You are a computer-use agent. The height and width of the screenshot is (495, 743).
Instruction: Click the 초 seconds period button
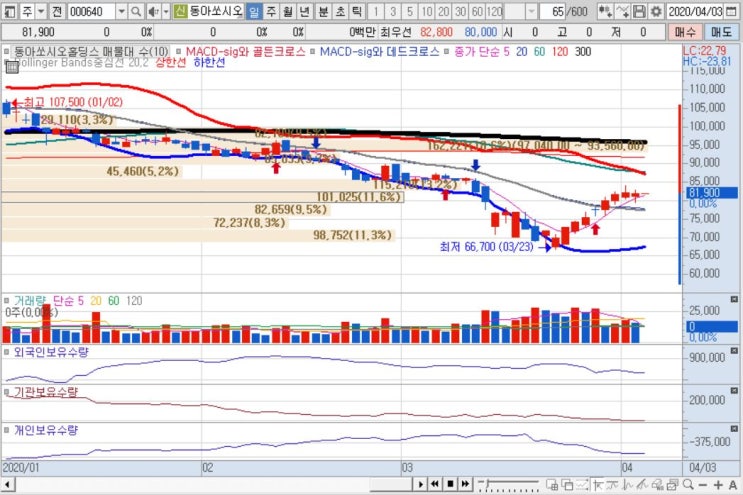[340, 11]
